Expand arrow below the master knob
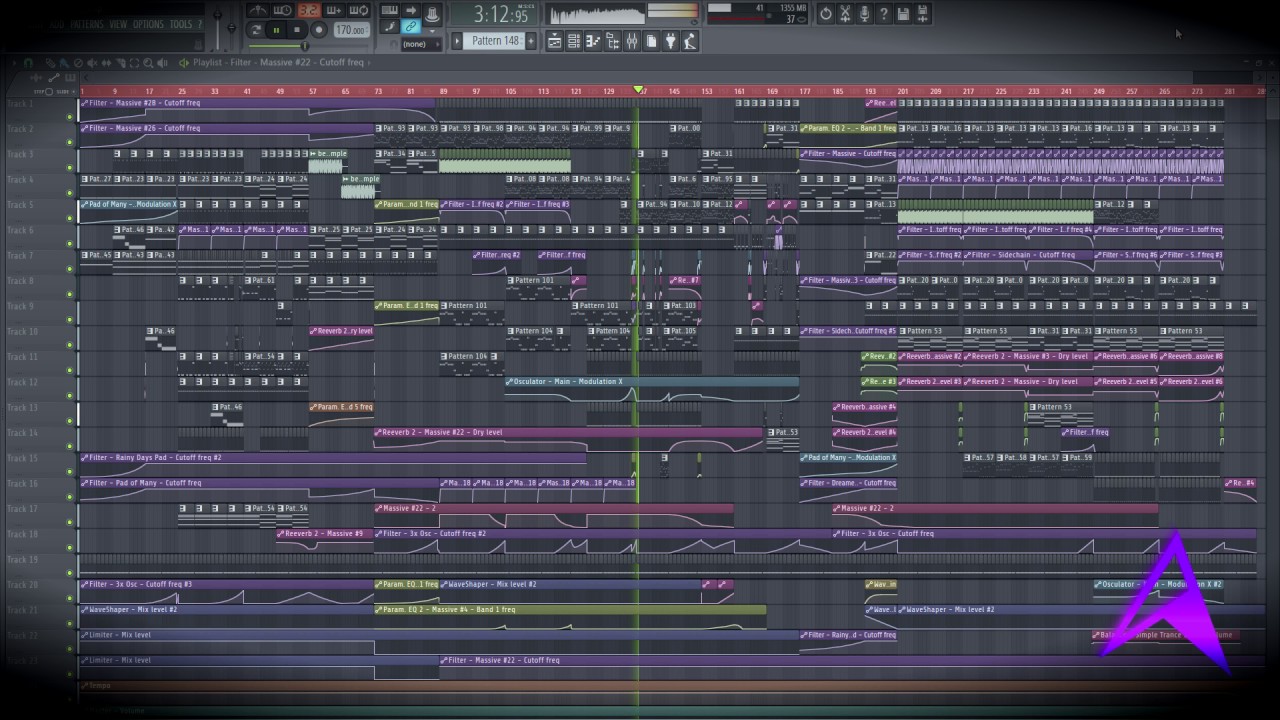1280x720 pixels. point(432,31)
